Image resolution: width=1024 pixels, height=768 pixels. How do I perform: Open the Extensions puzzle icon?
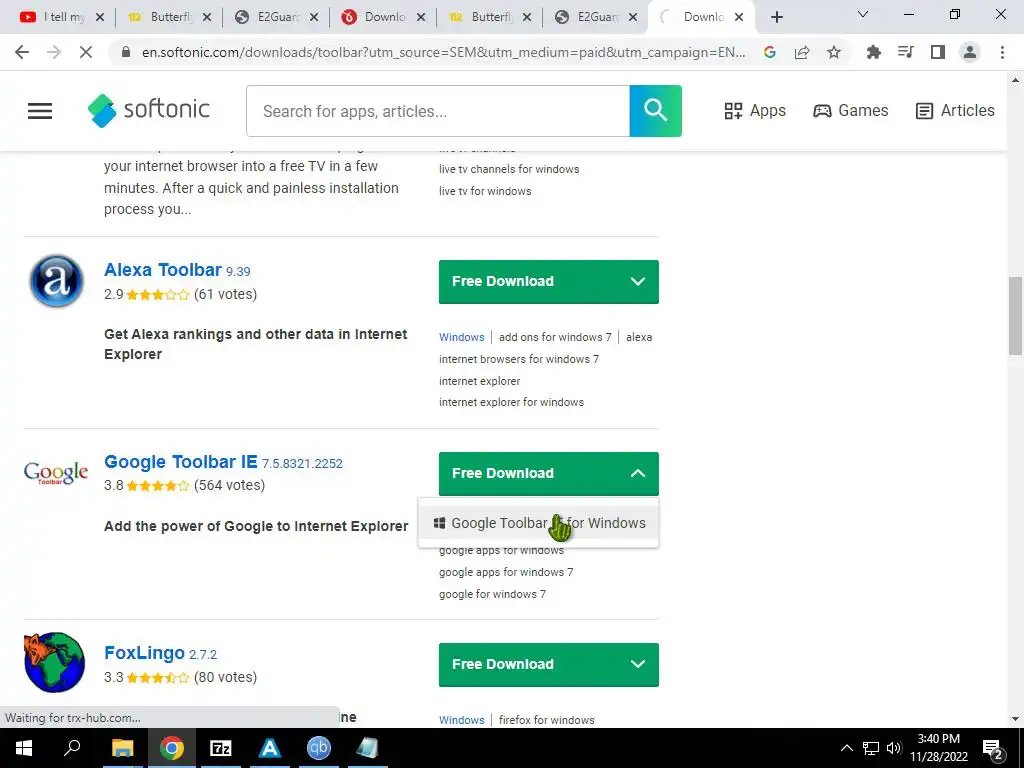pos(873,52)
